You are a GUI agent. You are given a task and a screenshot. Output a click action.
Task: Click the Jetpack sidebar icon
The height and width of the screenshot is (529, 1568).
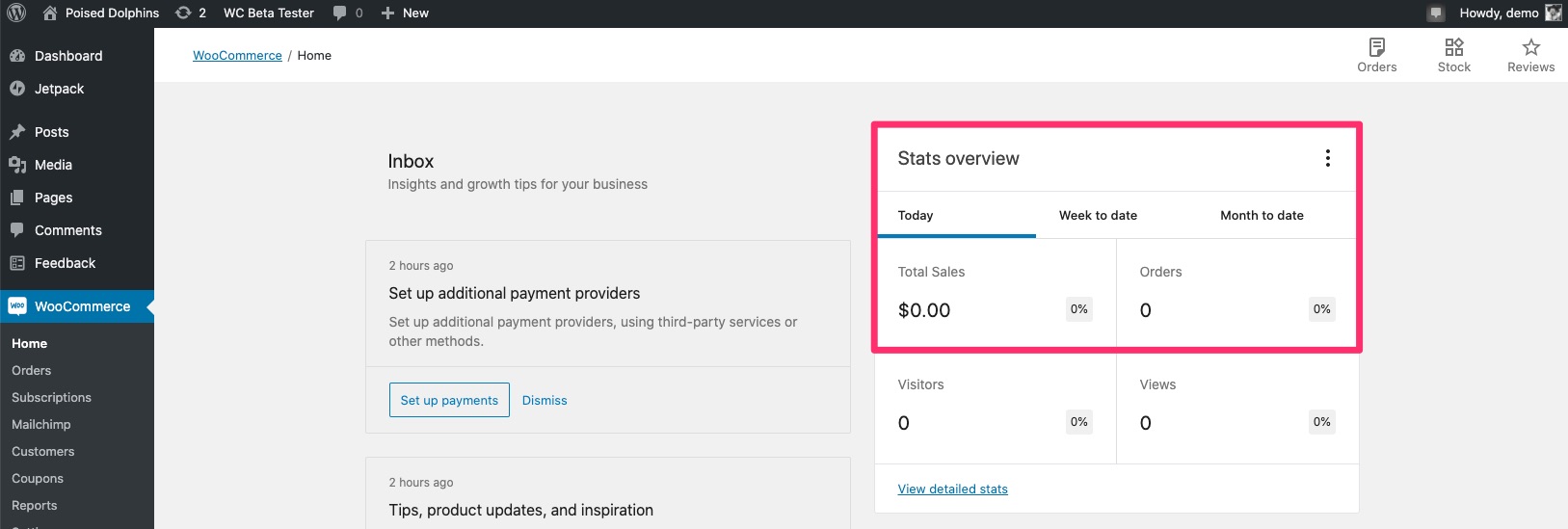click(x=17, y=89)
